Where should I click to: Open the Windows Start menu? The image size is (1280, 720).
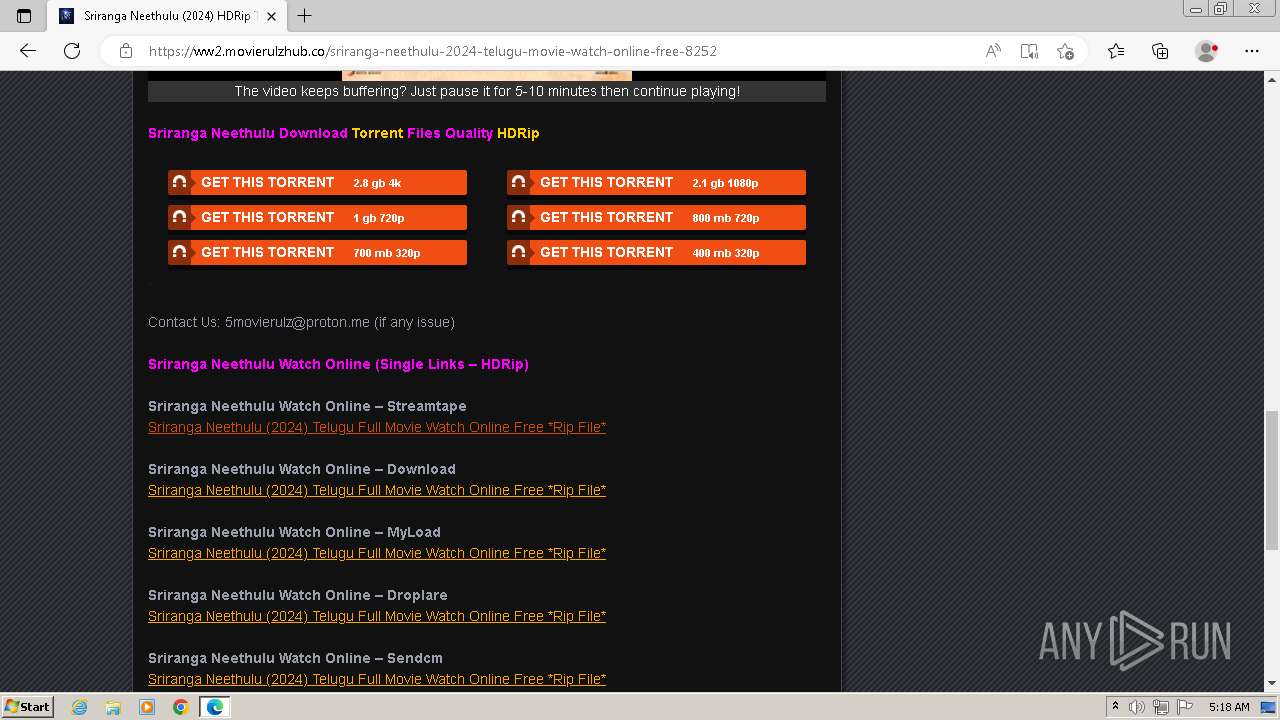(27, 707)
